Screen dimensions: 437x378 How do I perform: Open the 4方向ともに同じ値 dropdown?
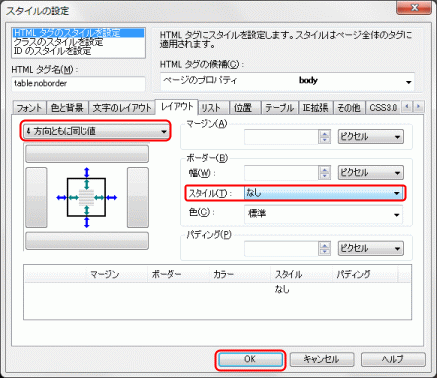click(x=96, y=131)
